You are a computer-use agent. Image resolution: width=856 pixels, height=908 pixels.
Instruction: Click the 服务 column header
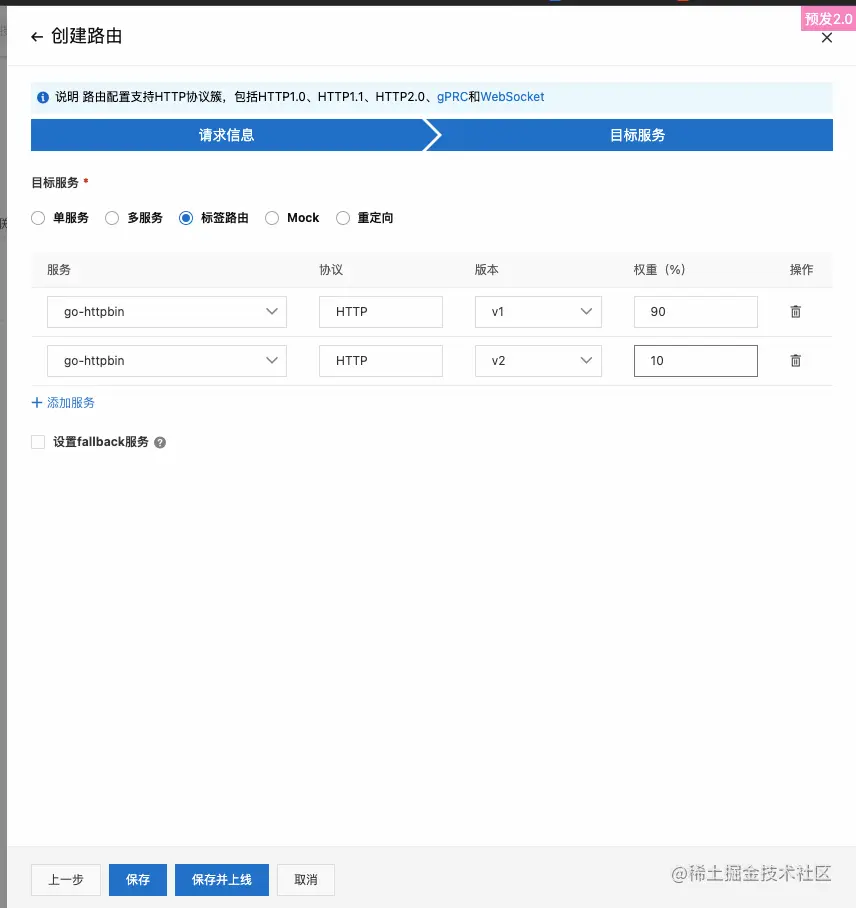coord(58,270)
